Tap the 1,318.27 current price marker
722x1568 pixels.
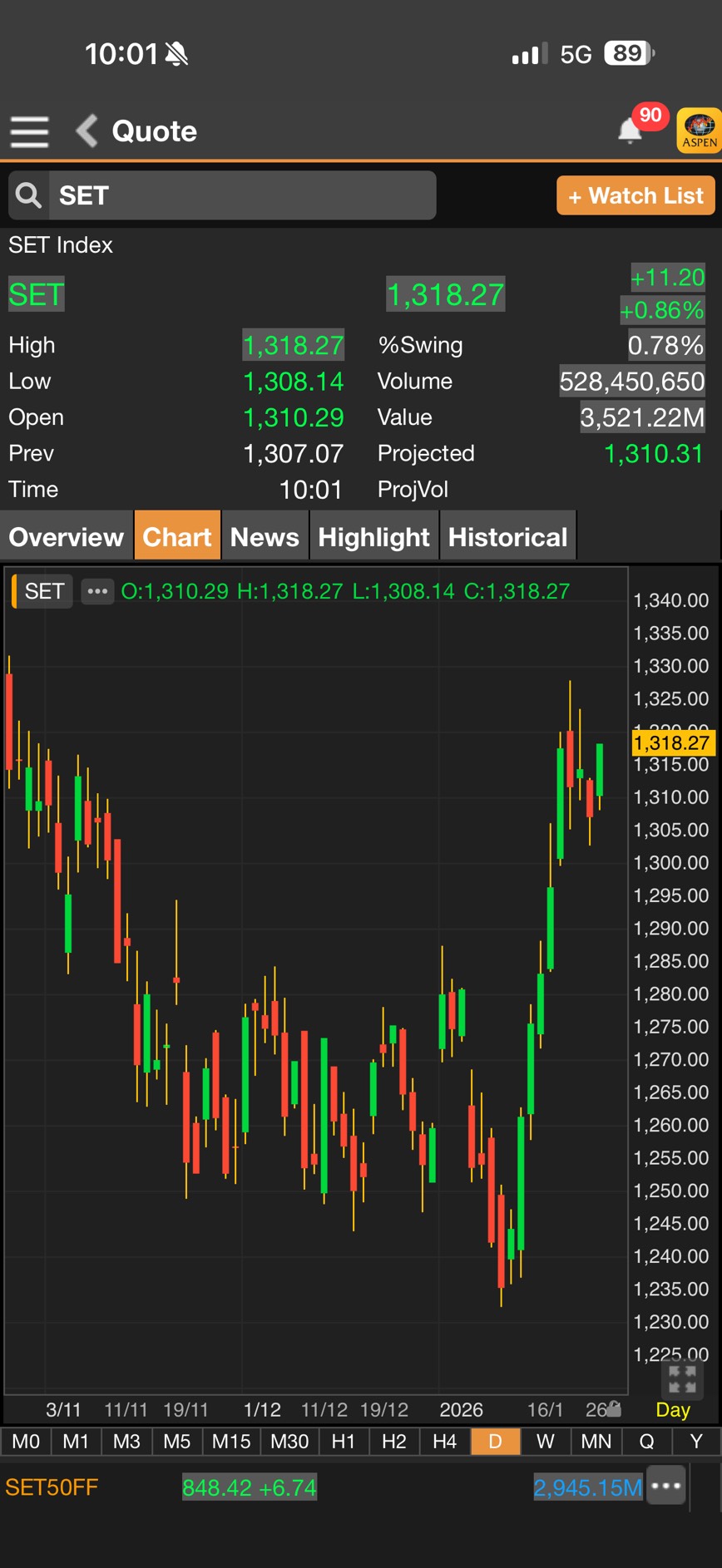tap(671, 742)
